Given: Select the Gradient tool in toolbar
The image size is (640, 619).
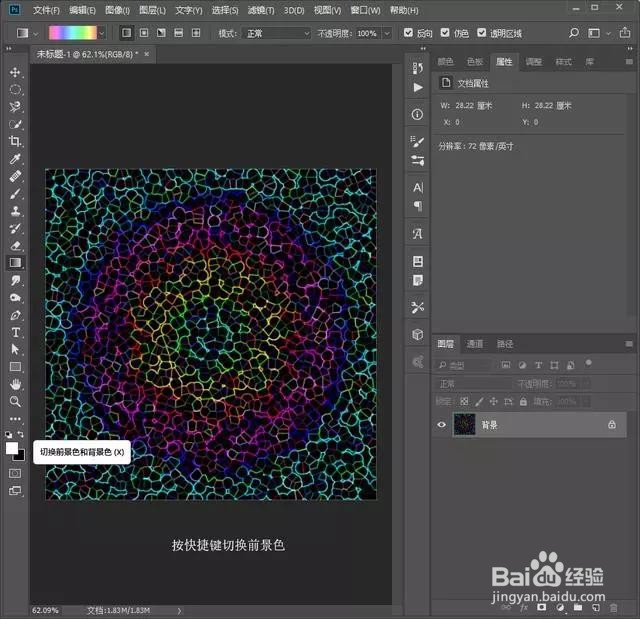Looking at the screenshot, I should click(x=15, y=263).
